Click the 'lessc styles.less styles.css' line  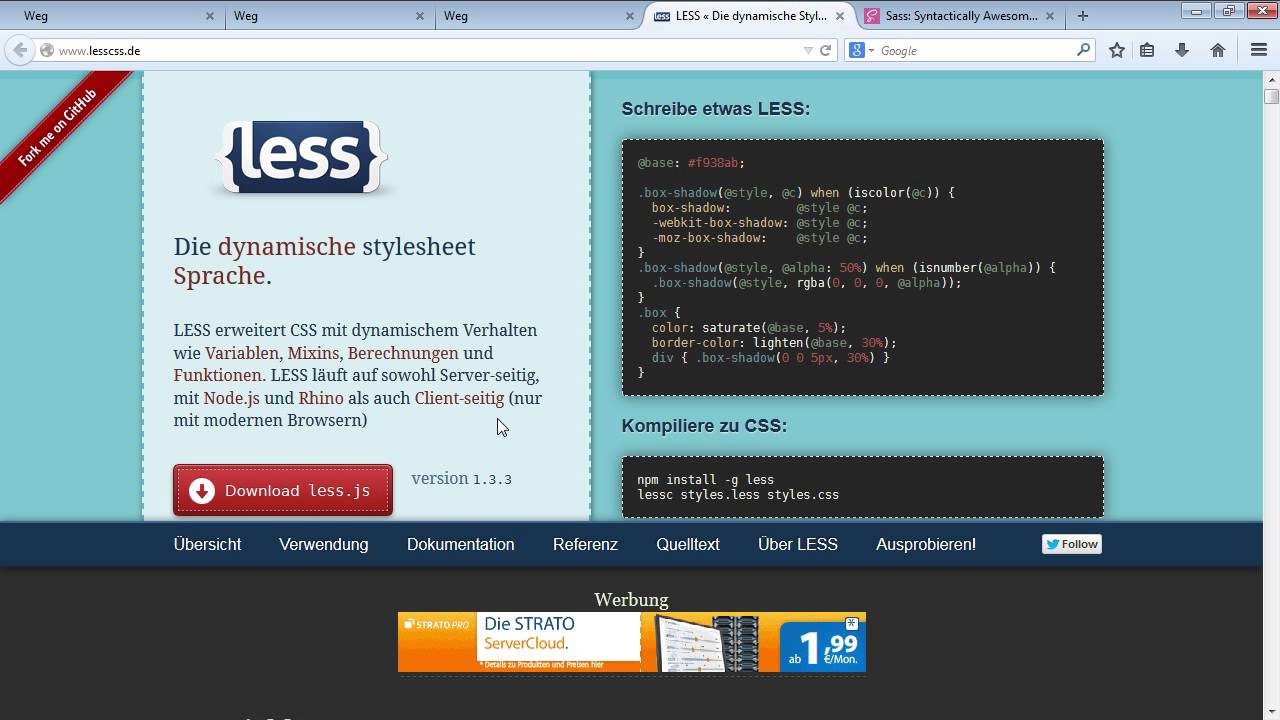pos(738,495)
